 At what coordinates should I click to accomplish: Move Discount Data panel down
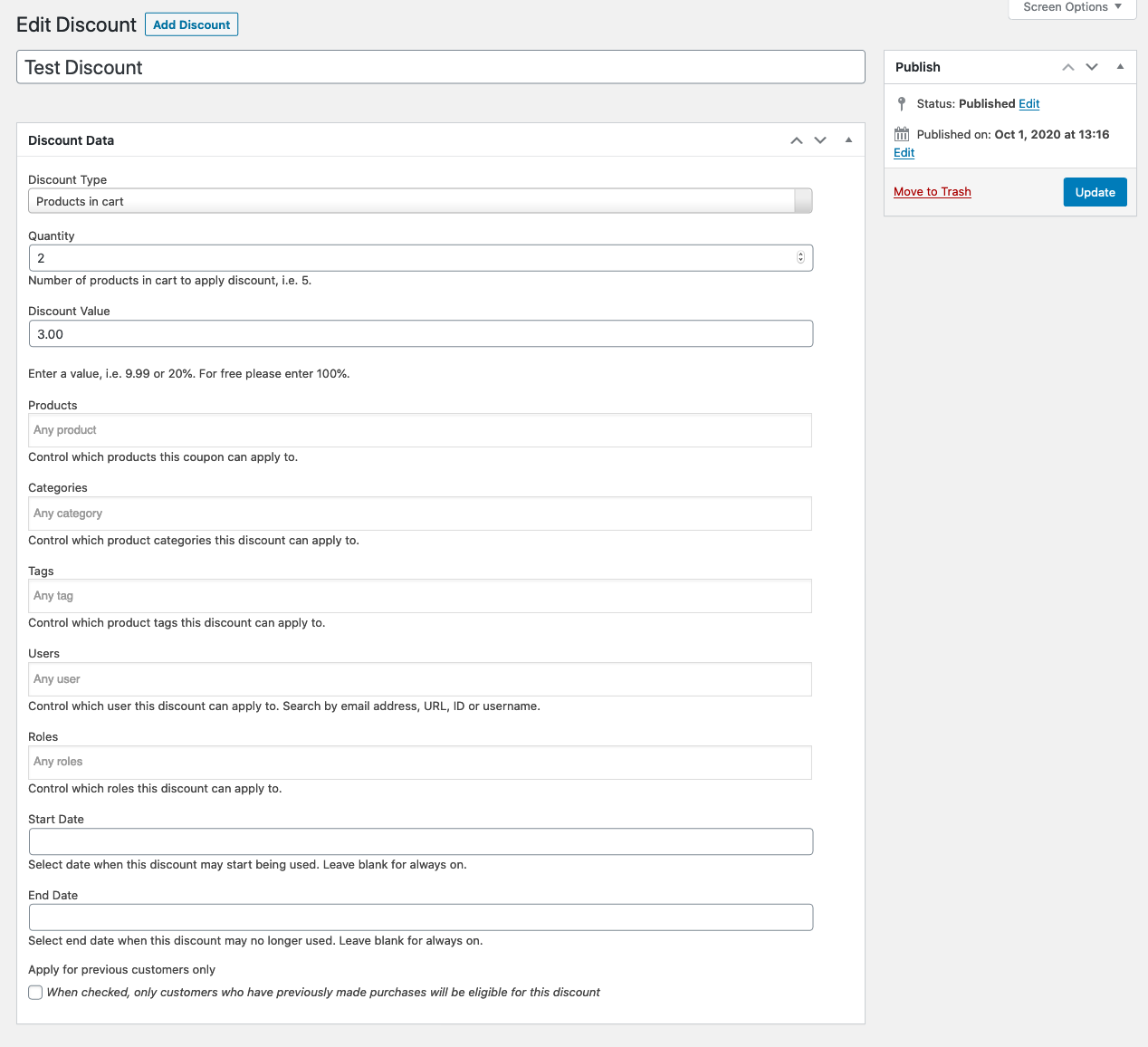pos(820,140)
